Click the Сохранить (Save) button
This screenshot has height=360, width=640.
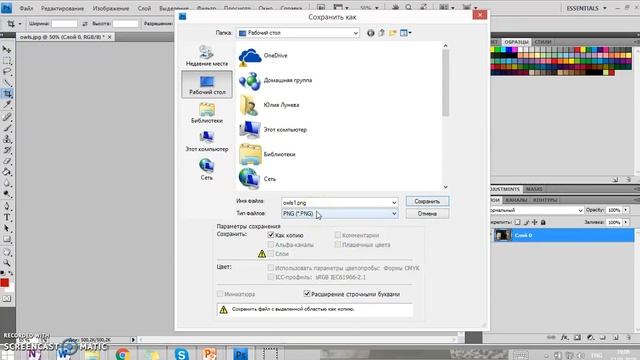427,202
